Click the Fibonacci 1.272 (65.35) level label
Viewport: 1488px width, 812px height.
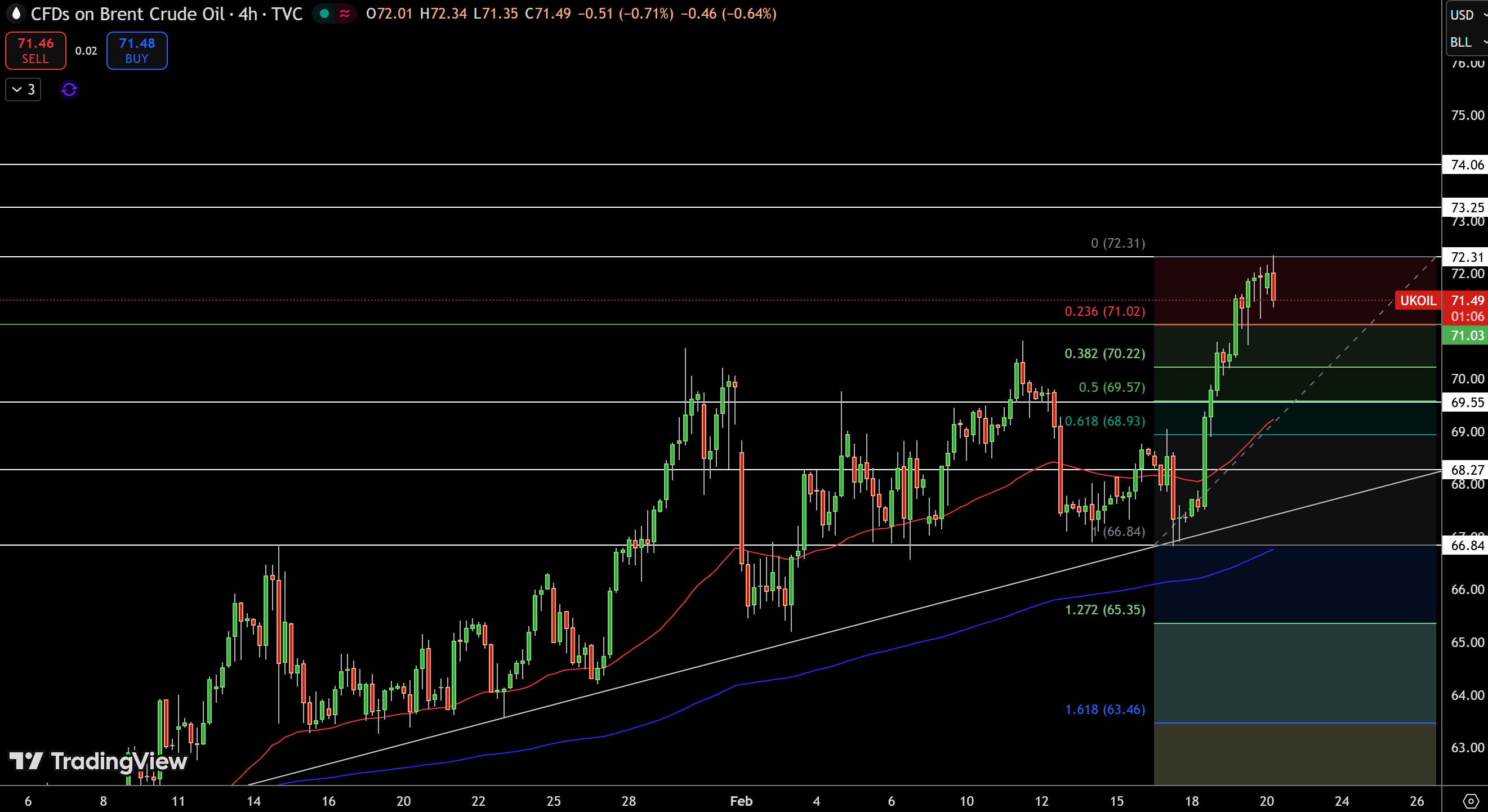[1104, 610]
